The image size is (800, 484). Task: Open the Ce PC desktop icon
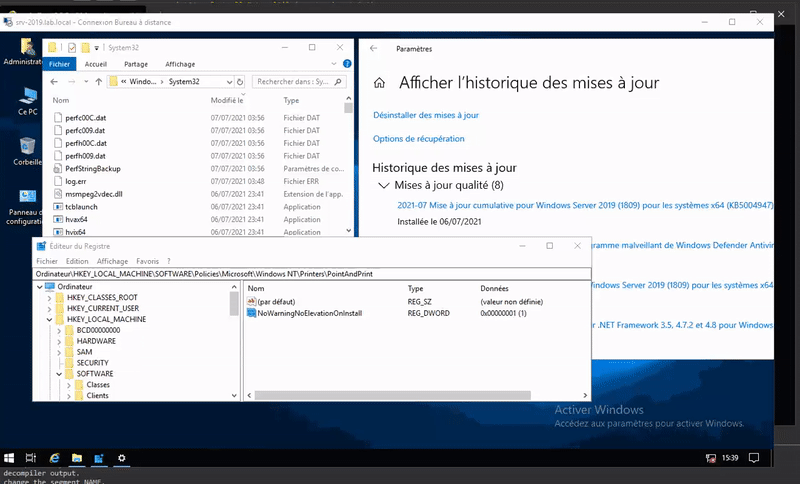28,101
